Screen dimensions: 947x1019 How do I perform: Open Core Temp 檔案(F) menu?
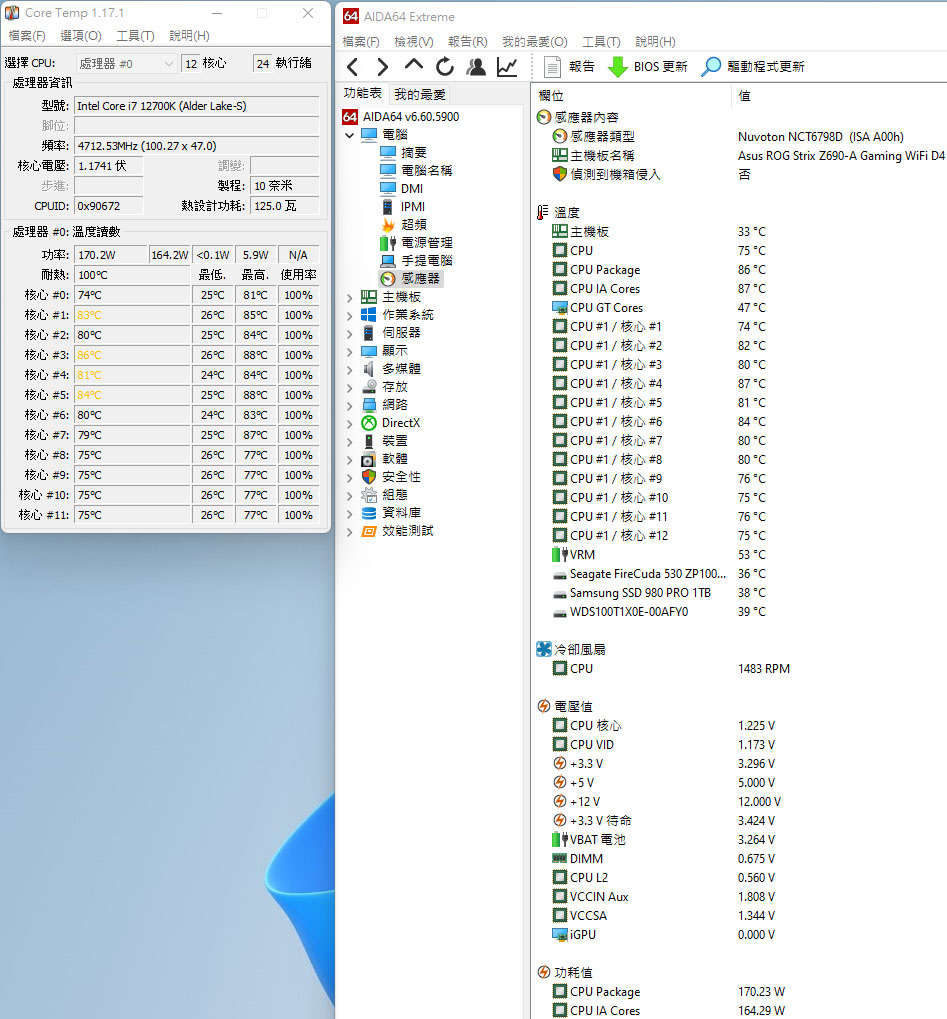coord(27,36)
